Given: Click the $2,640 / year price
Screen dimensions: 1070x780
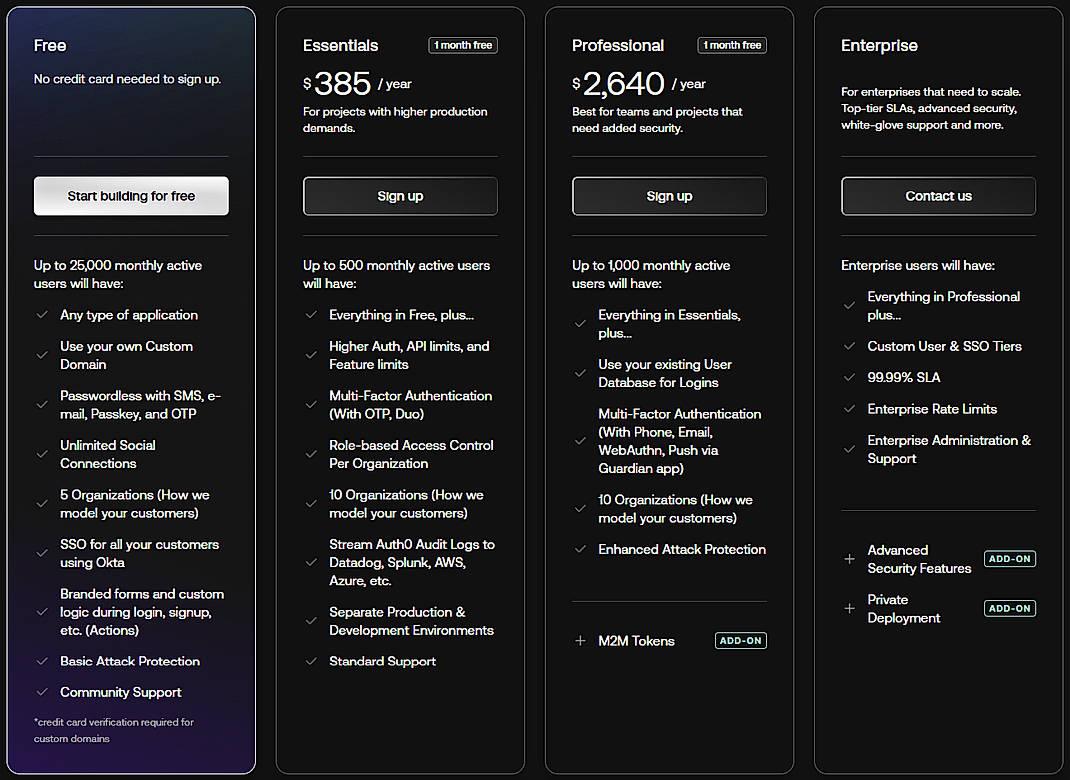Looking at the screenshot, I should coord(639,84).
